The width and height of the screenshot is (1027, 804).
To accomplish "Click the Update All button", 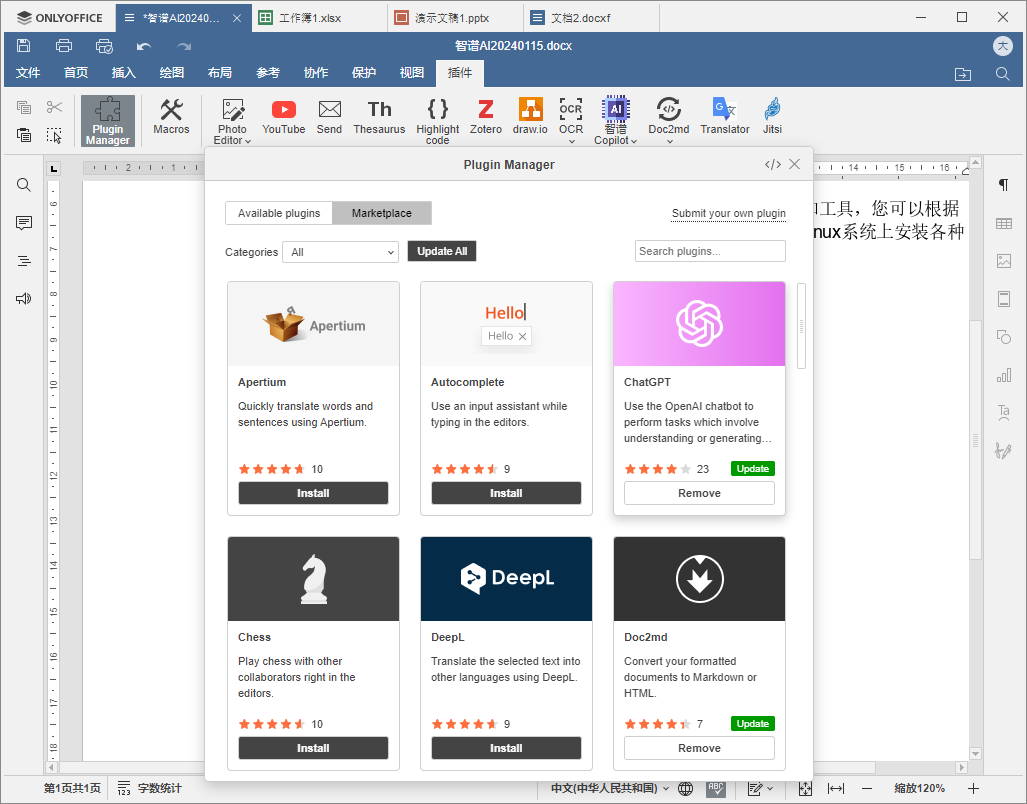I will pos(442,251).
